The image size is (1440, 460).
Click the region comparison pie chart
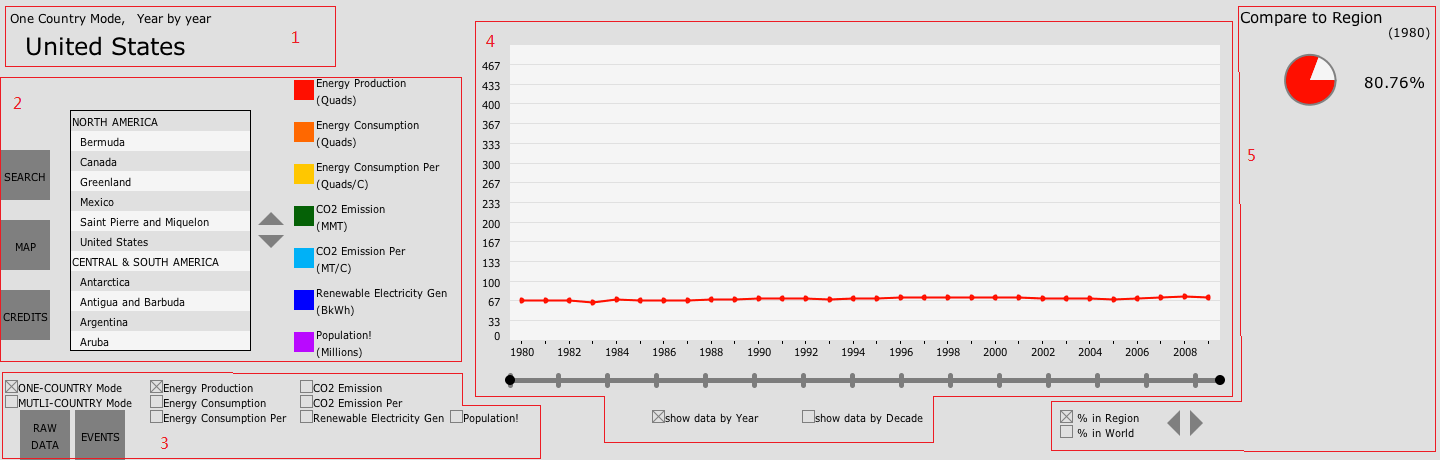click(1310, 80)
